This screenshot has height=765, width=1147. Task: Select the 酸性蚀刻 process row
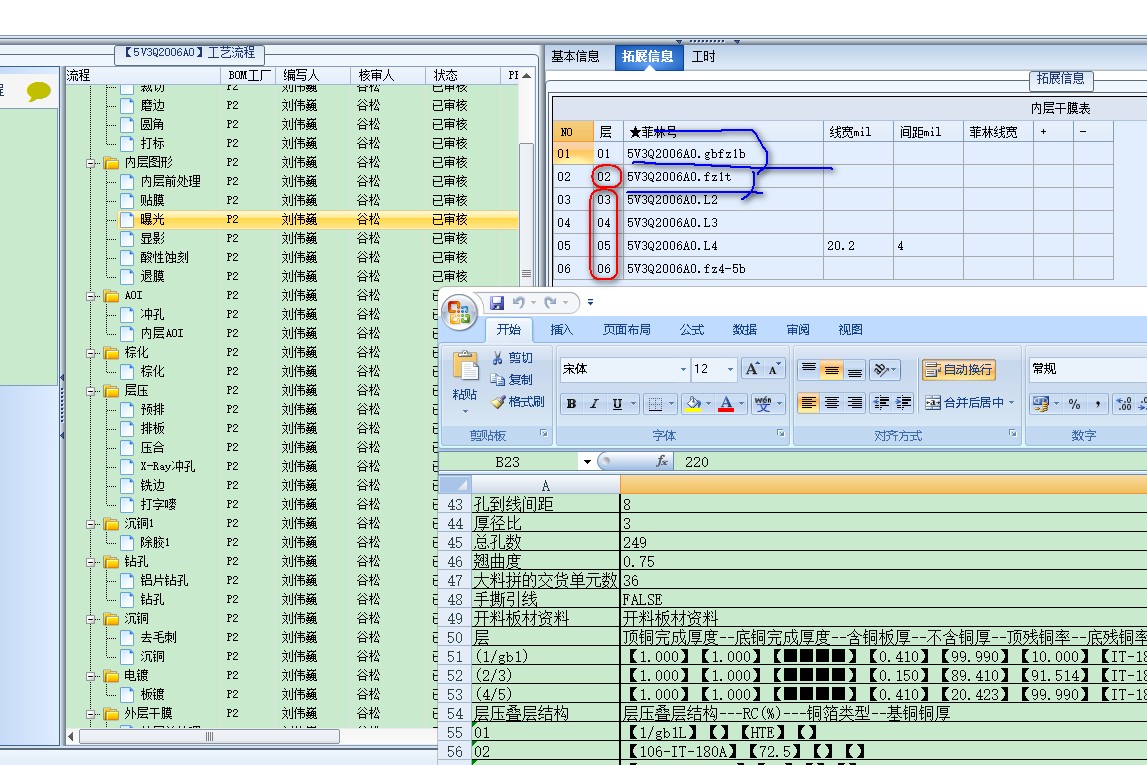click(x=293, y=257)
